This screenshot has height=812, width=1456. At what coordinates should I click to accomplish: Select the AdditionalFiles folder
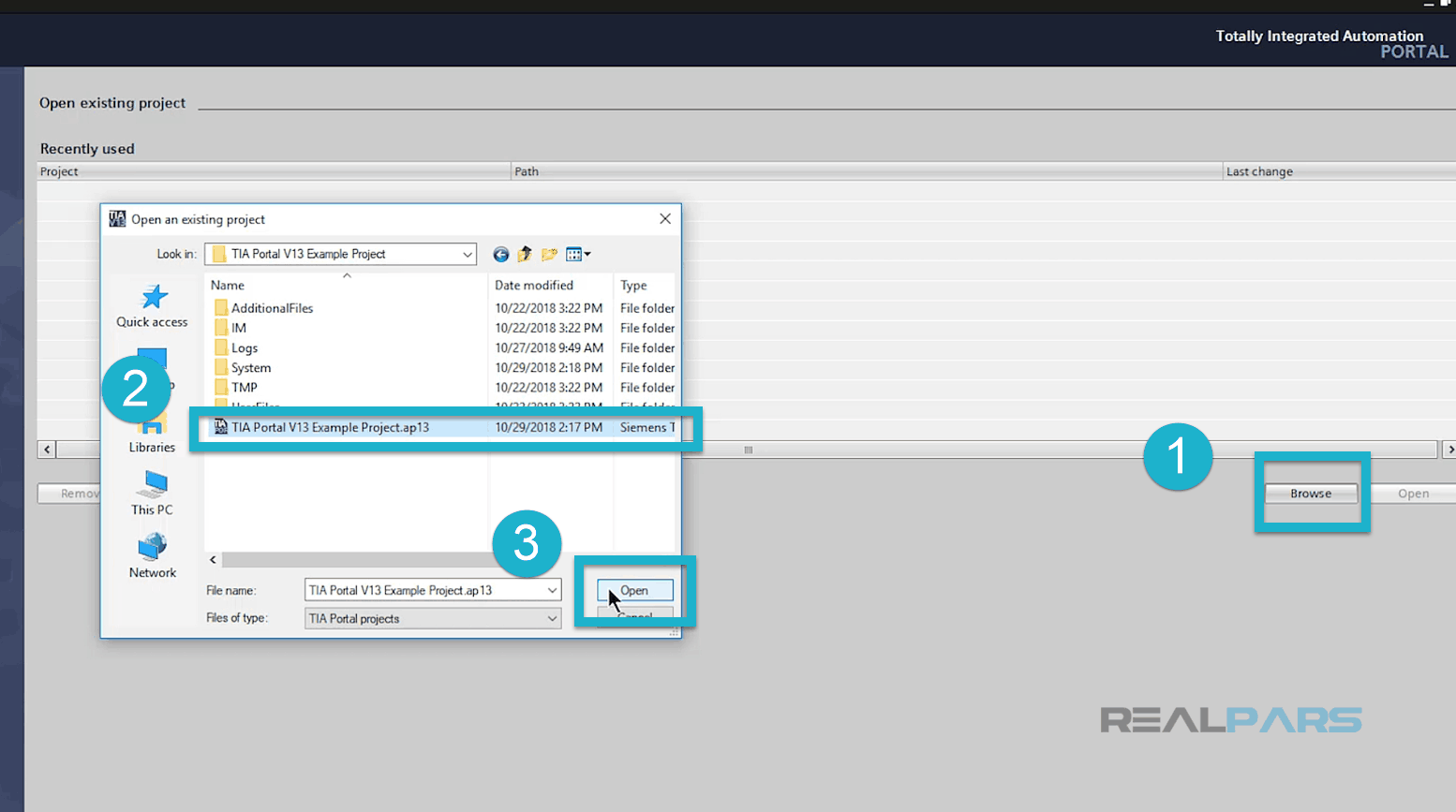point(272,308)
